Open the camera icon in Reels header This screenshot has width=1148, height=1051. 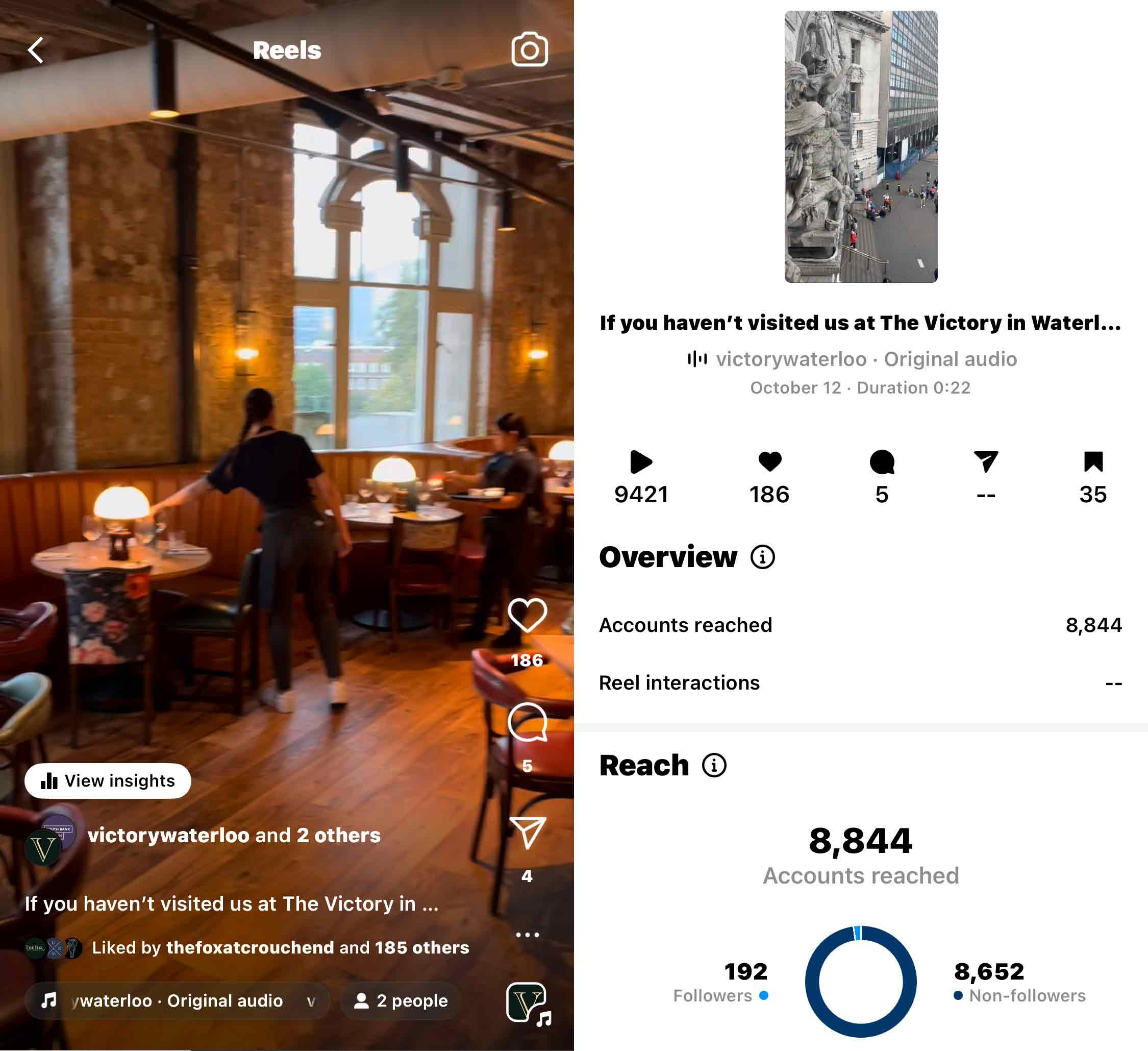530,50
